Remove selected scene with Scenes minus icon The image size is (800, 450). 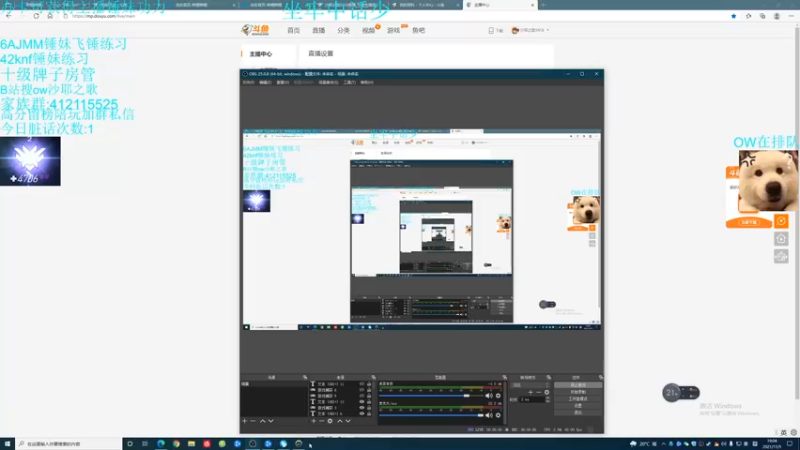click(253, 421)
